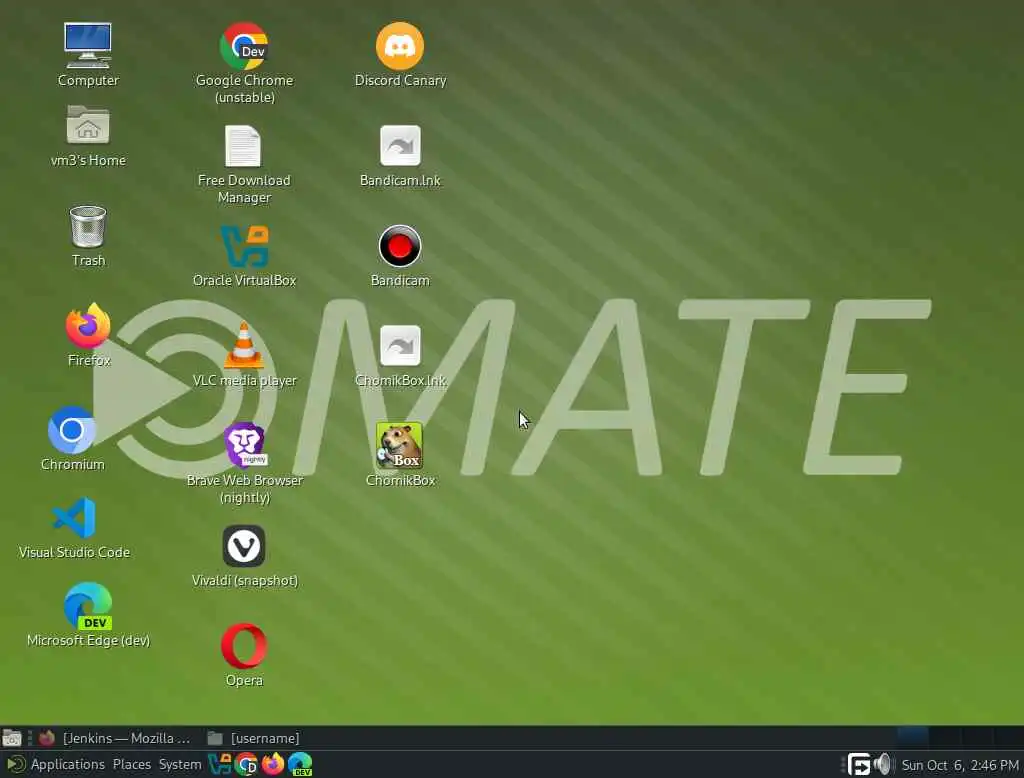This screenshot has width=1024, height=778.
Task: Open the clock showing Sun Oct 6
Action: (959, 765)
